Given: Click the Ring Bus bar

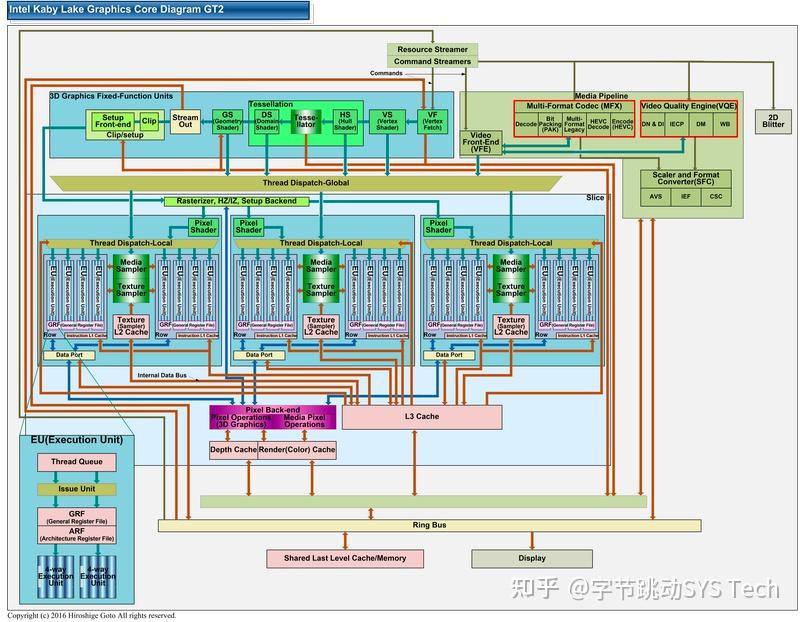Looking at the screenshot, I should 430,523.
